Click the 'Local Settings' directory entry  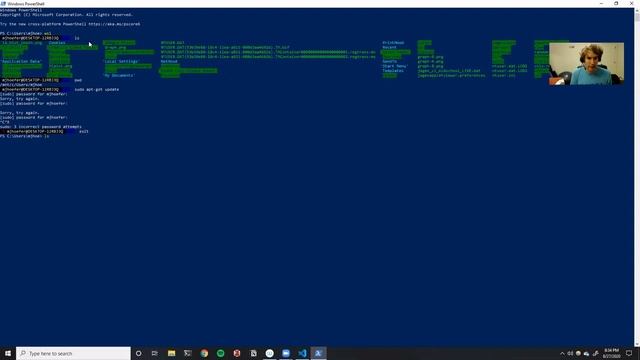click(x=121, y=62)
